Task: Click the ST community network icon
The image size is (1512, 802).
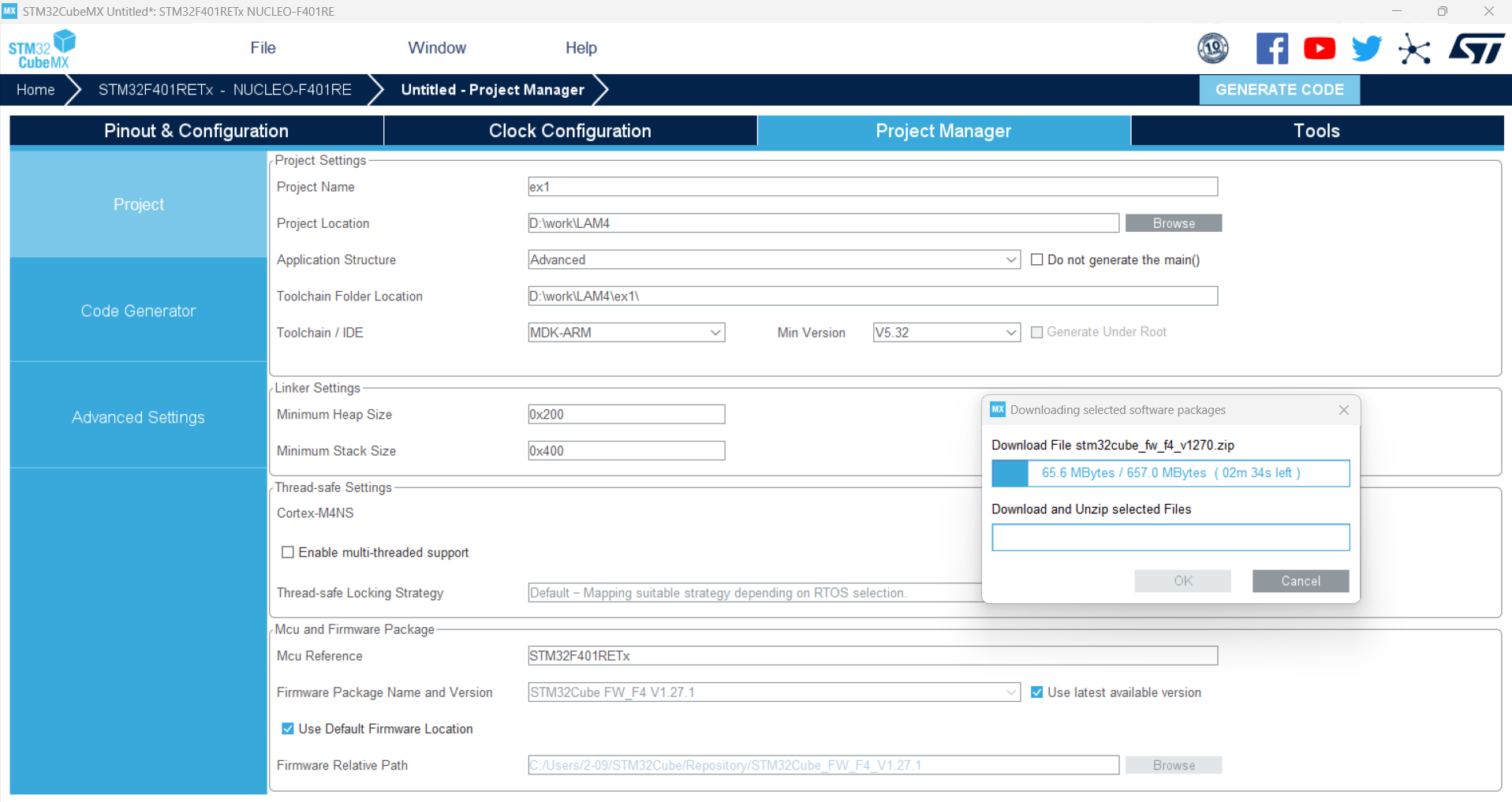Action: click(x=1414, y=49)
